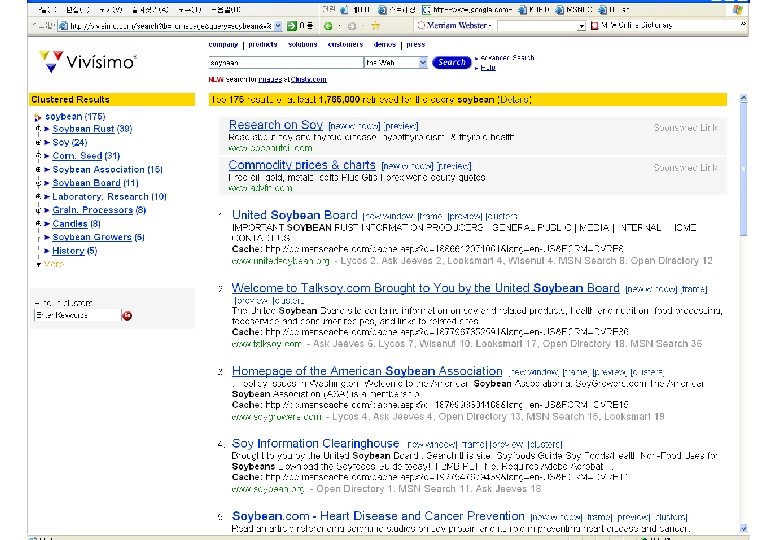
Task: Open the Help link near Search
Action: tap(488, 68)
